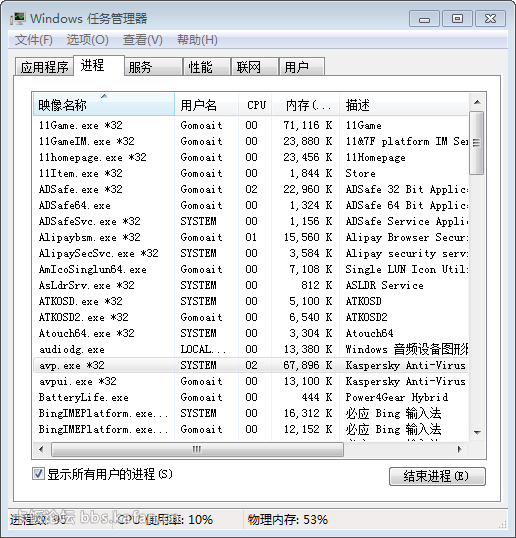The height and width of the screenshot is (538, 516).
Task: Sort by 用户名 column header
Action: 207,104
